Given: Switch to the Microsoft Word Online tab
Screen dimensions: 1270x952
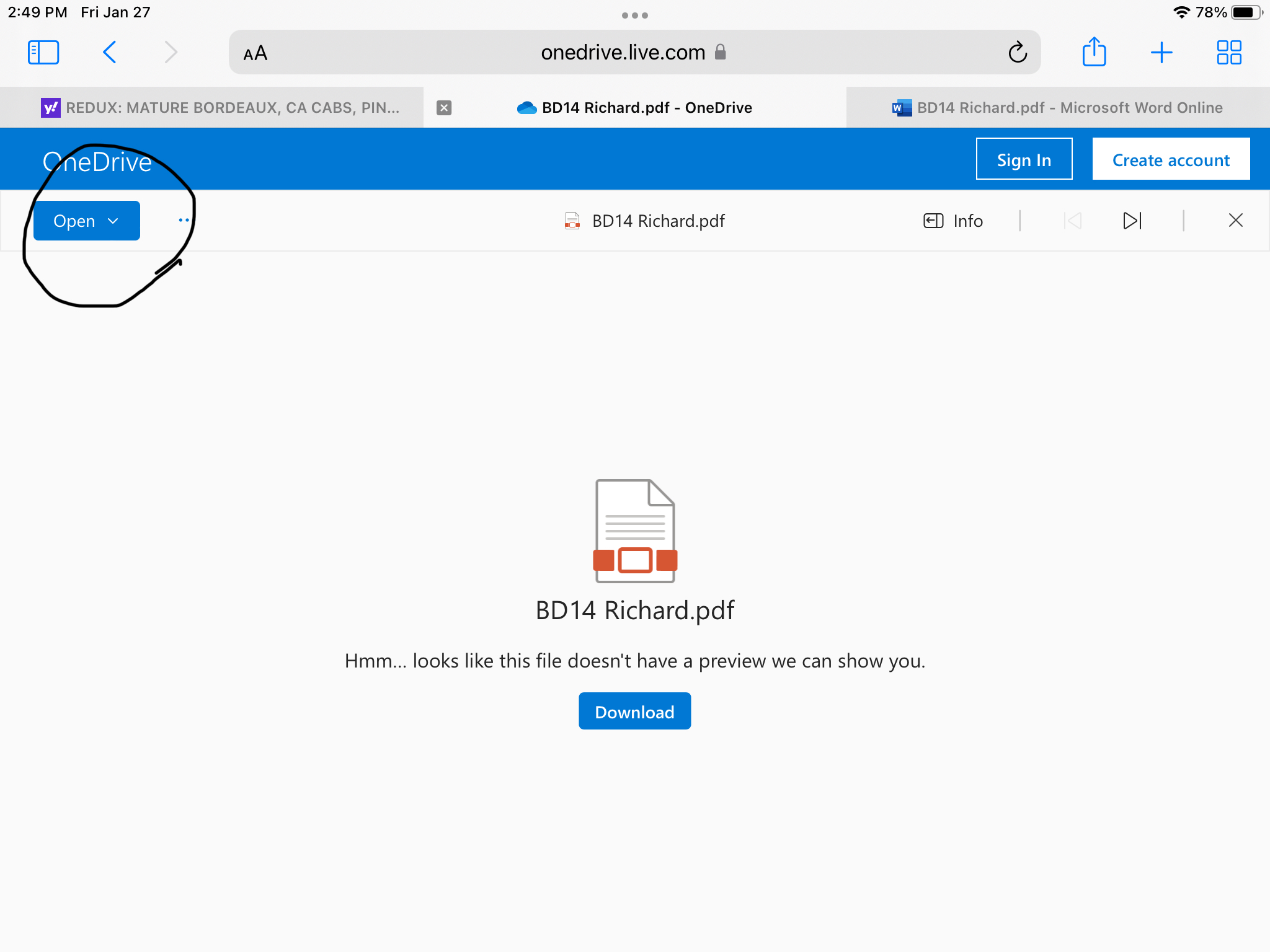Looking at the screenshot, I should pos(1058,108).
